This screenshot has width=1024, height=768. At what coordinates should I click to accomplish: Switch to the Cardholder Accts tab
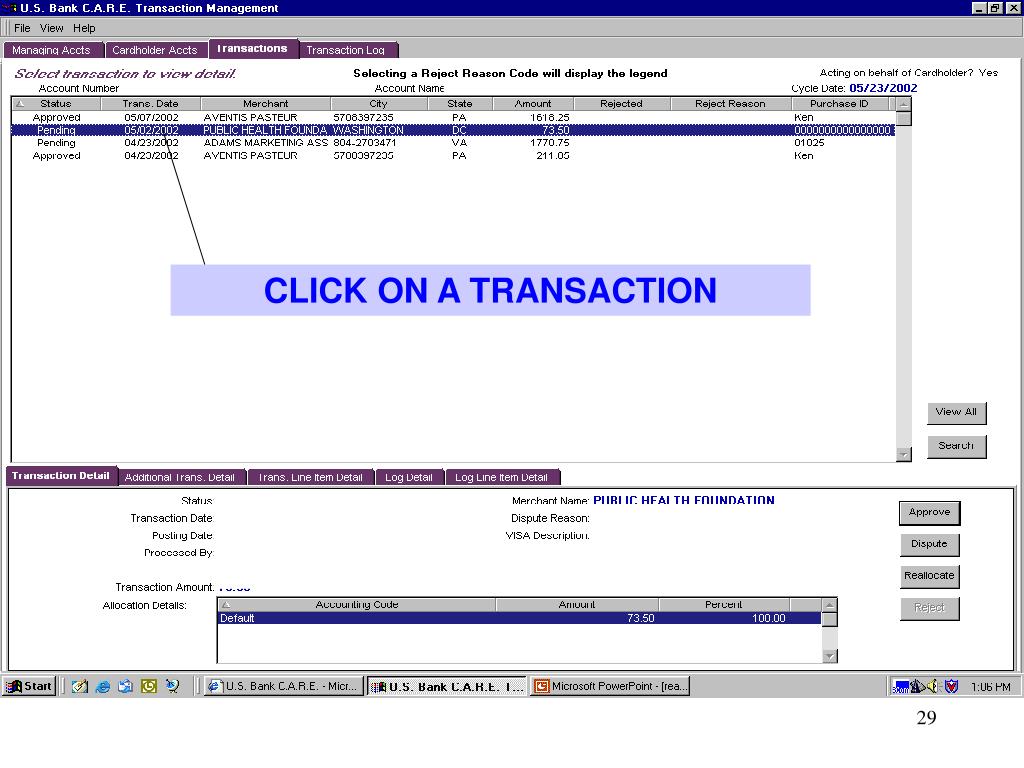coord(155,50)
